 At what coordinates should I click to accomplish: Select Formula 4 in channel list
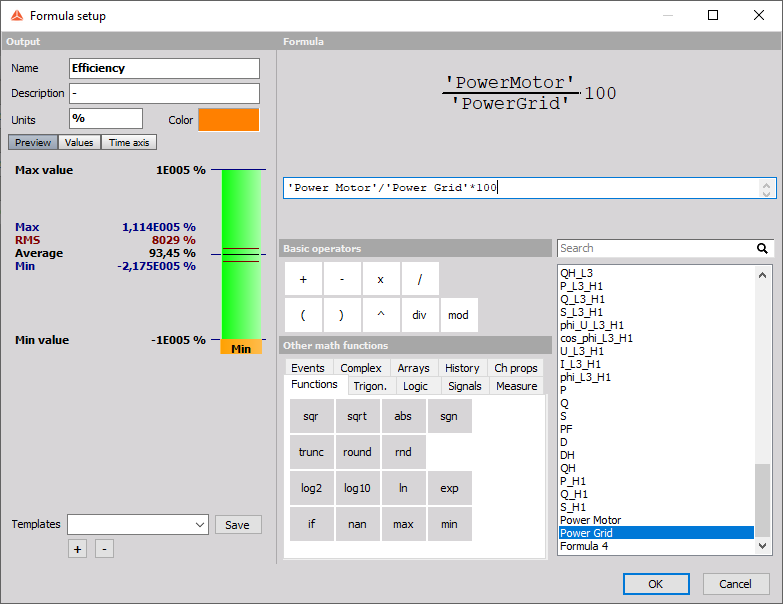tap(656, 546)
